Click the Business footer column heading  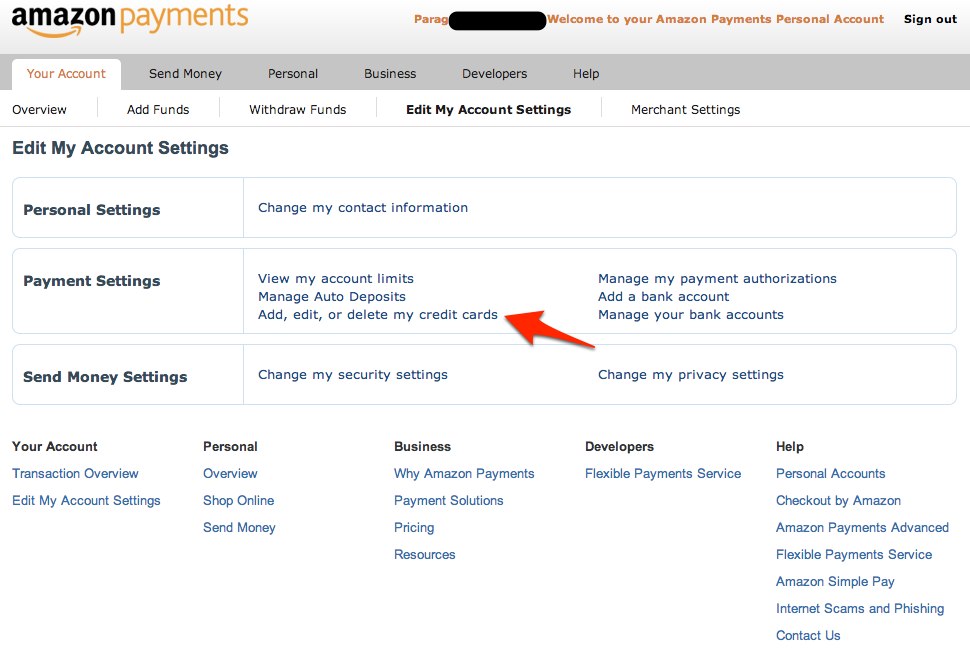coord(423,447)
